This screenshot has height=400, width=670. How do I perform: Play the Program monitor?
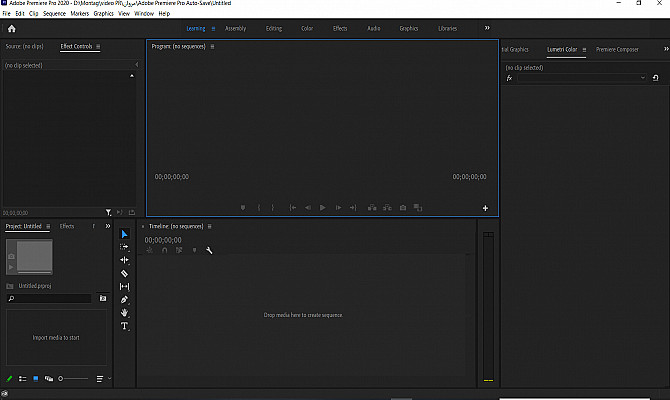coord(323,208)
